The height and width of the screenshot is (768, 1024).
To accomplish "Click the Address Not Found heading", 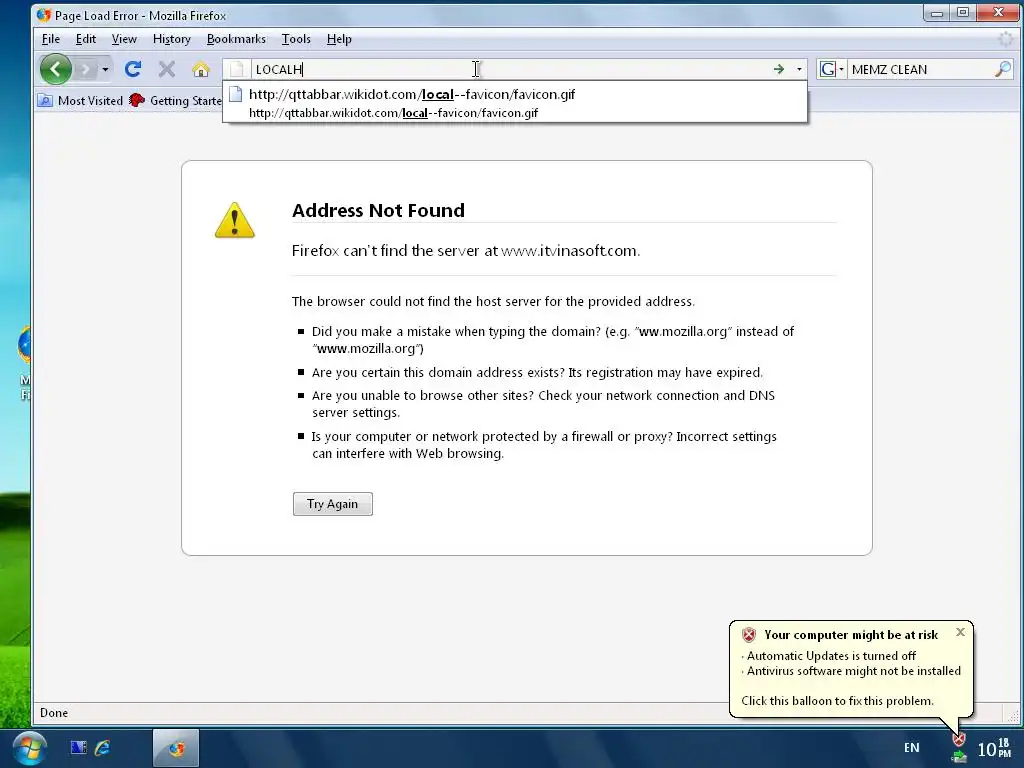I will (378, 210).
